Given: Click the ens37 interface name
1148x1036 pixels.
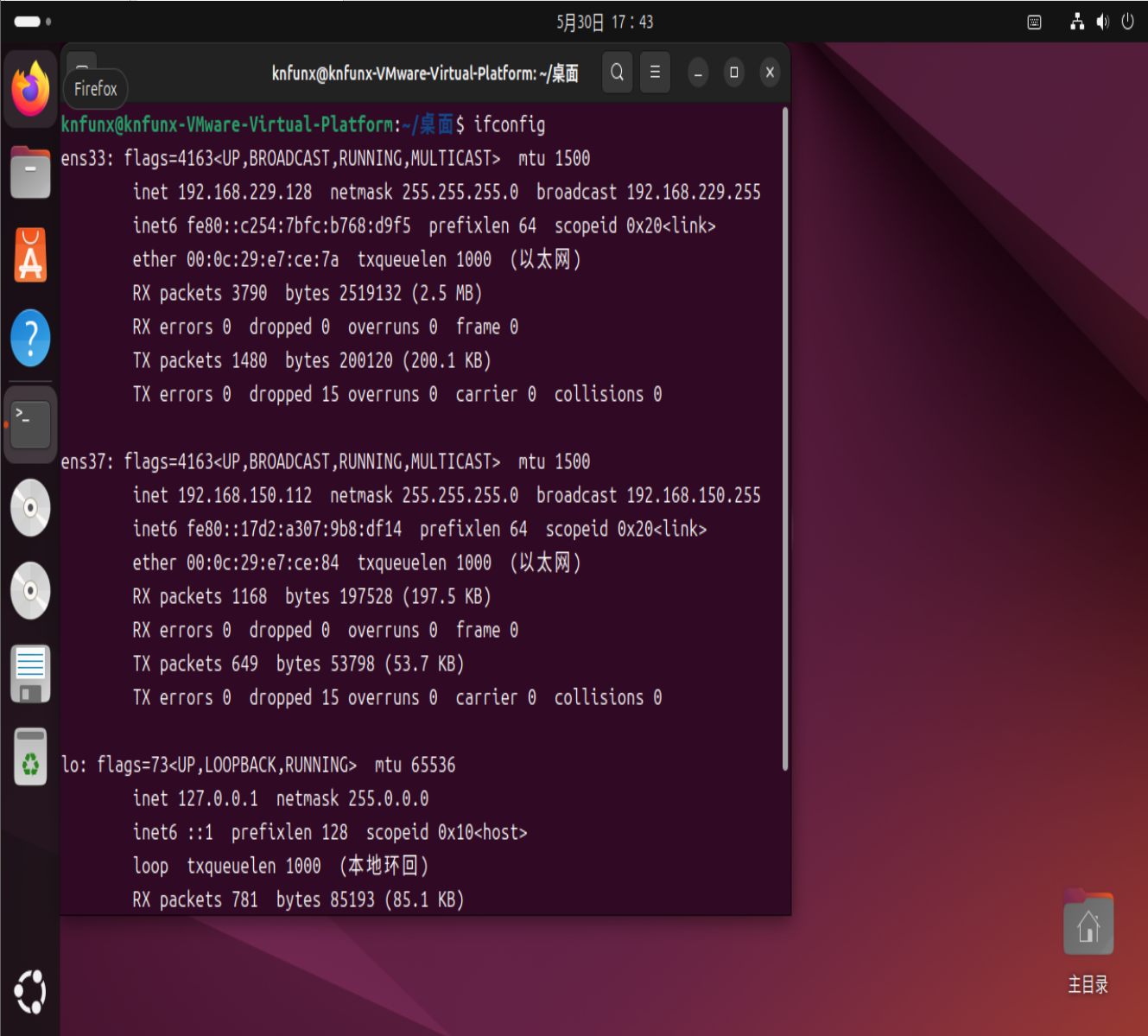Looking at the screenshot, I should click(x=86, y=461).
